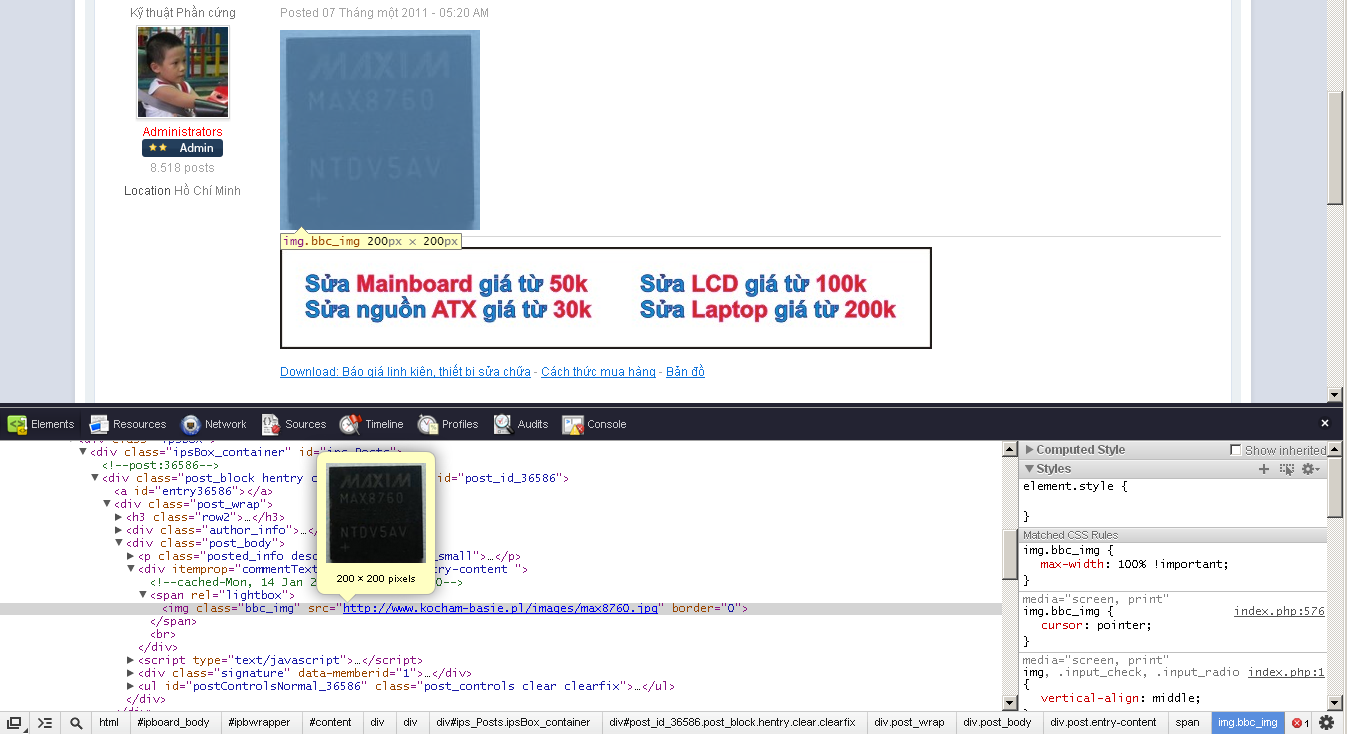This screenshot has height=734, width=1348.
Task: Open the index.php:1 stylesheet link
Action: [1286, 672]
